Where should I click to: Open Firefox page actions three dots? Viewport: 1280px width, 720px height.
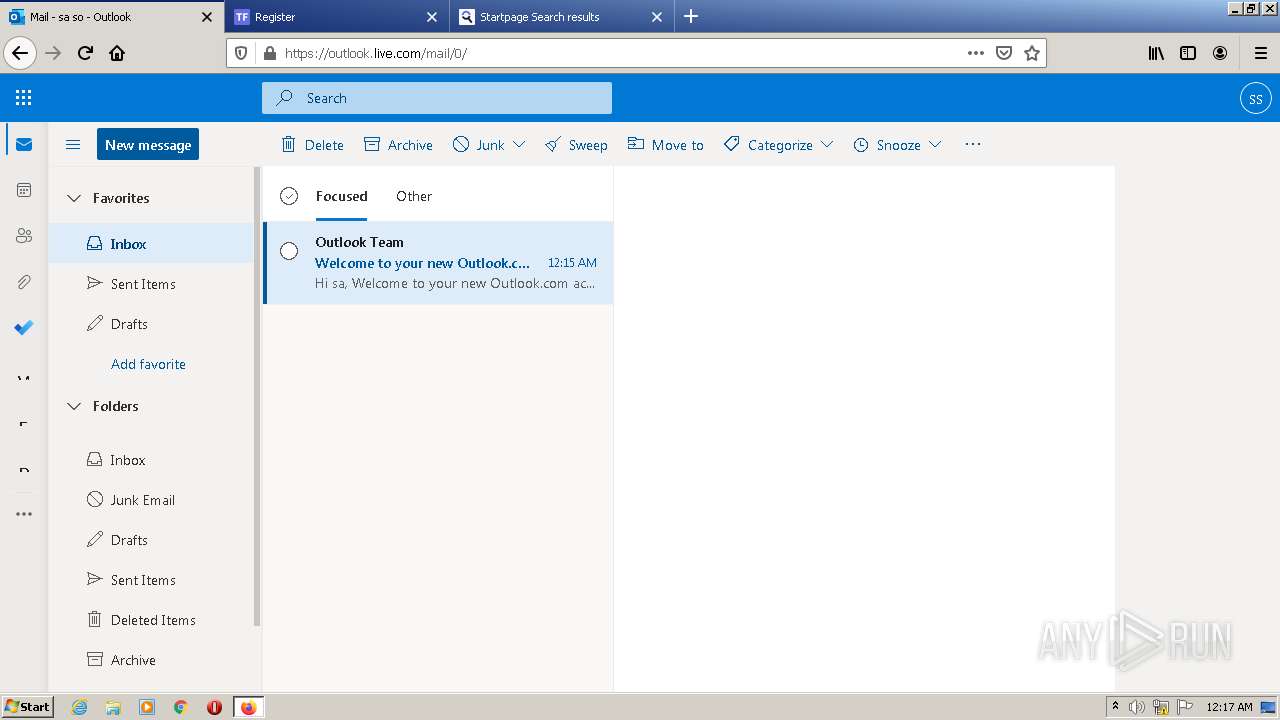(976, 53)
